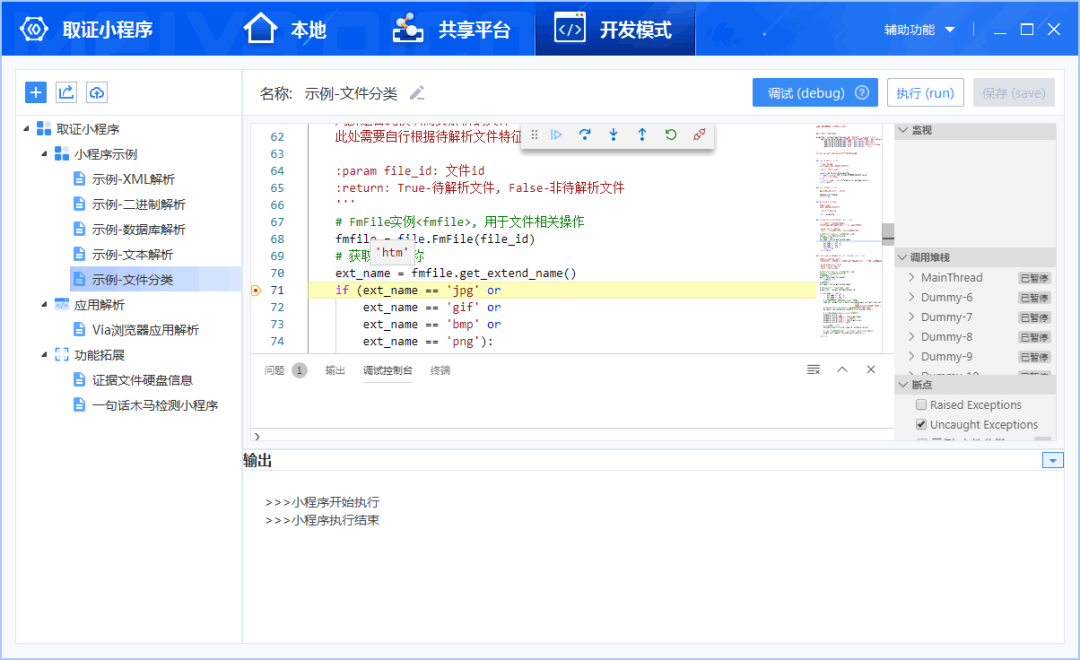Click the export applet icon
Viewport: 1080px width, 660px height.
point(66,92)
